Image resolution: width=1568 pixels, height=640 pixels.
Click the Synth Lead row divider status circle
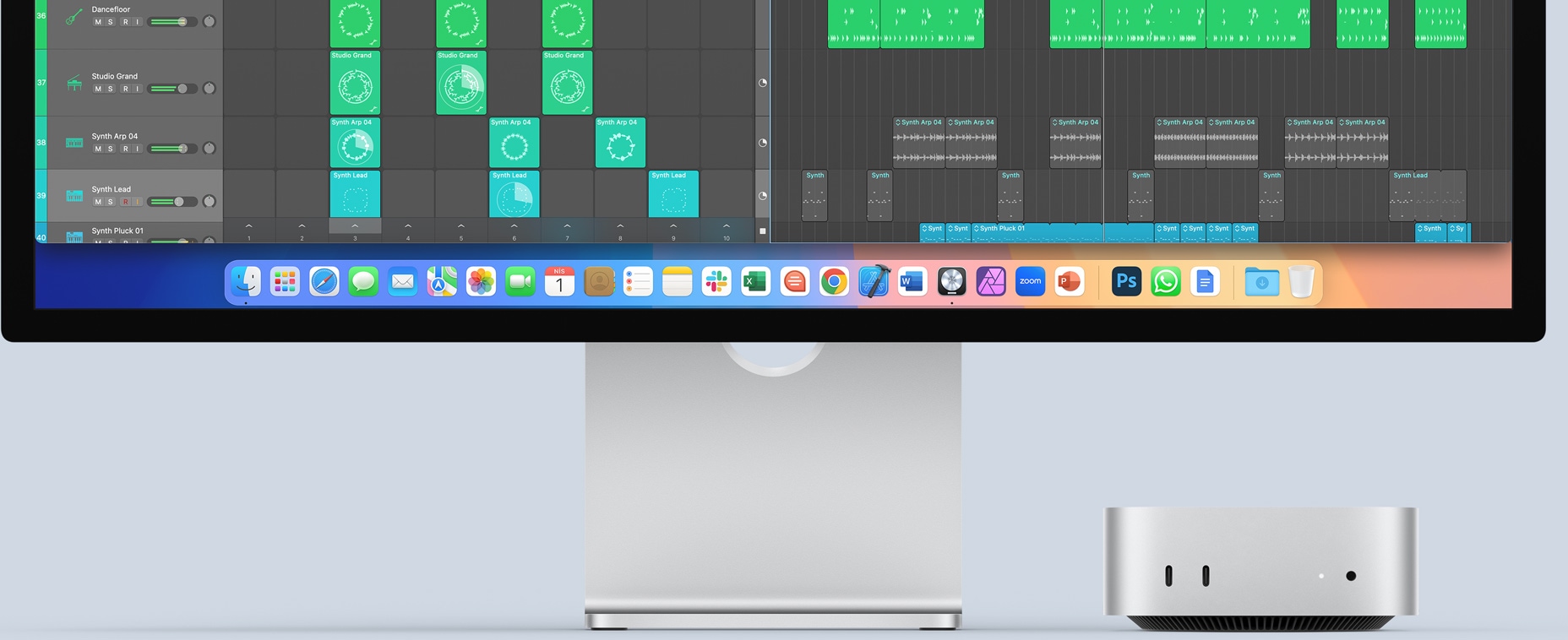click(x=763, y=196)
